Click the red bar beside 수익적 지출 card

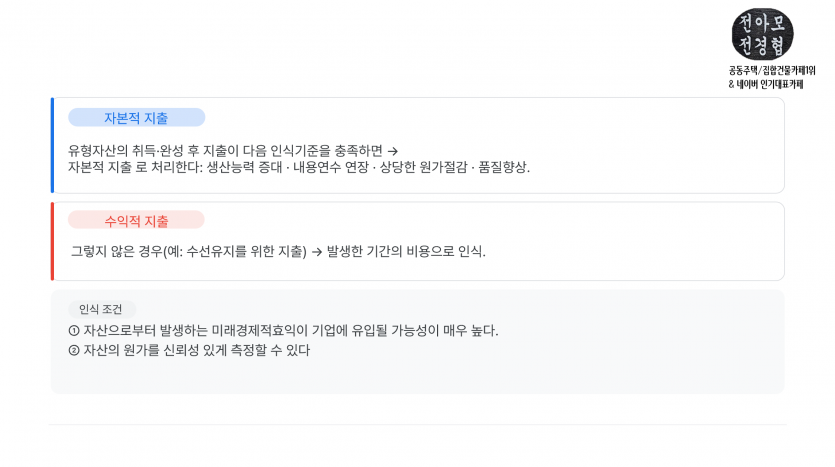tap(52, 241)
